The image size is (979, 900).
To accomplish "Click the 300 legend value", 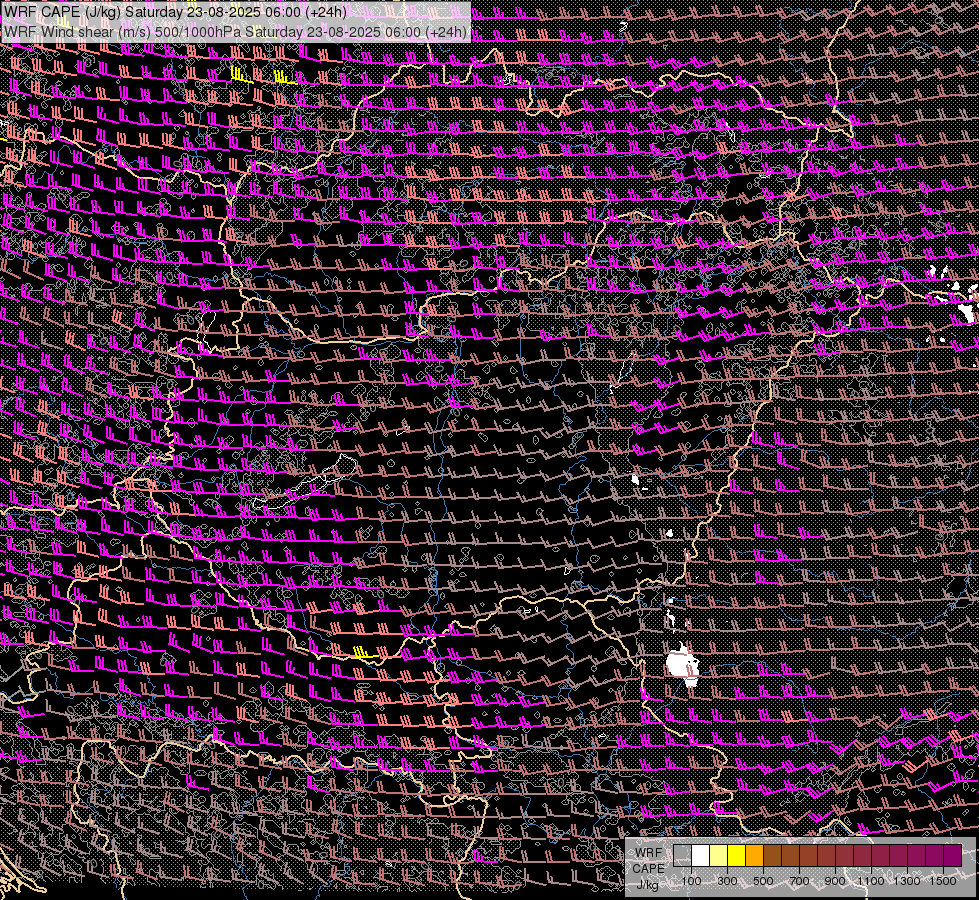I will click(727, 881).
